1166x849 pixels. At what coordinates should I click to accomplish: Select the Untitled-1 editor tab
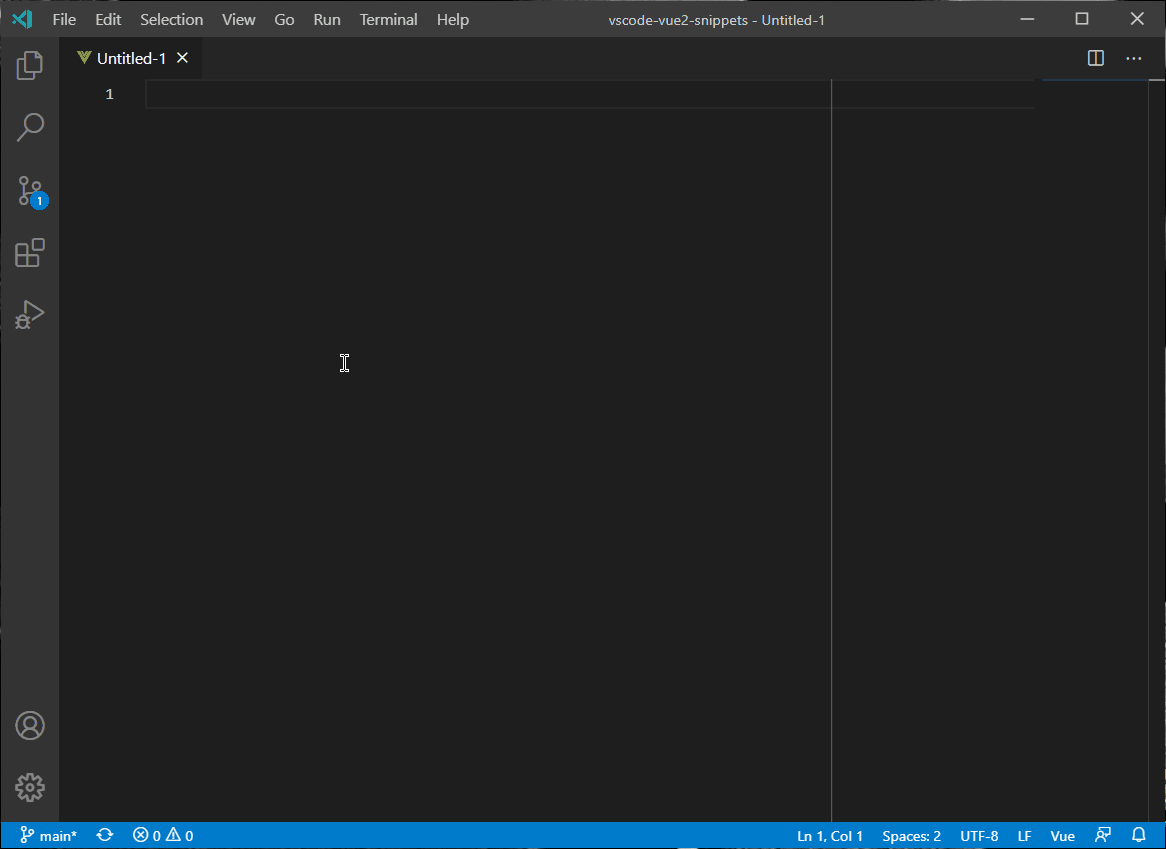click(131, 58)
